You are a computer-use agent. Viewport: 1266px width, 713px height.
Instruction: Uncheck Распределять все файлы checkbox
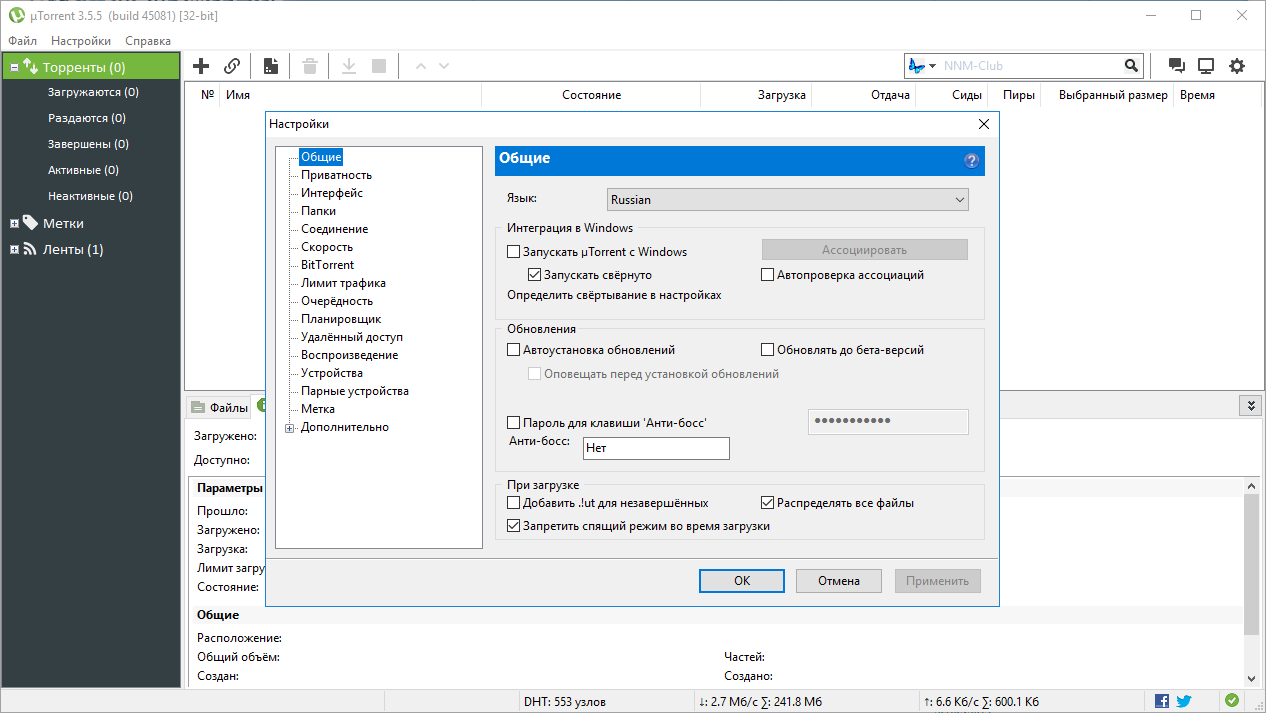(x=768, y=503)
